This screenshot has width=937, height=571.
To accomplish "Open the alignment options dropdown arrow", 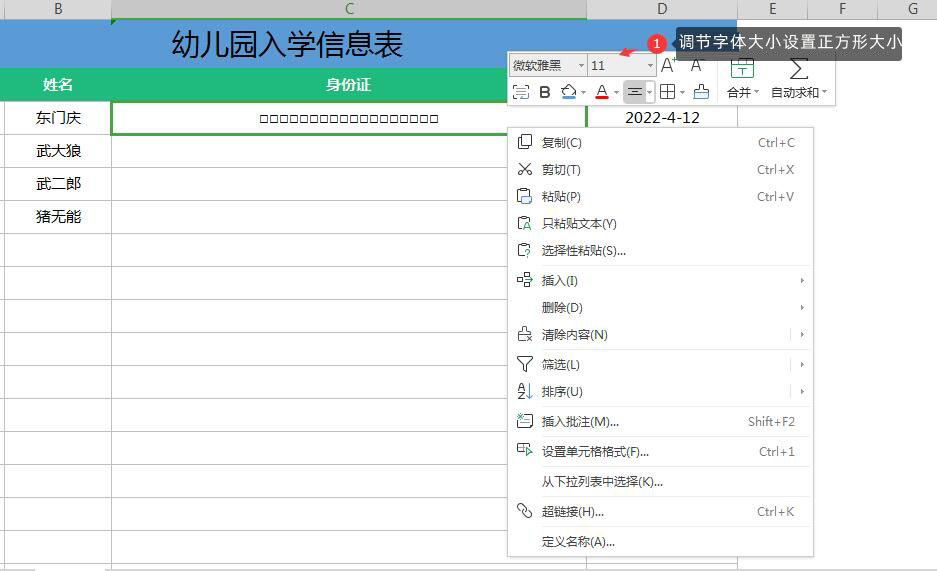I will click(x=650, y=93).
